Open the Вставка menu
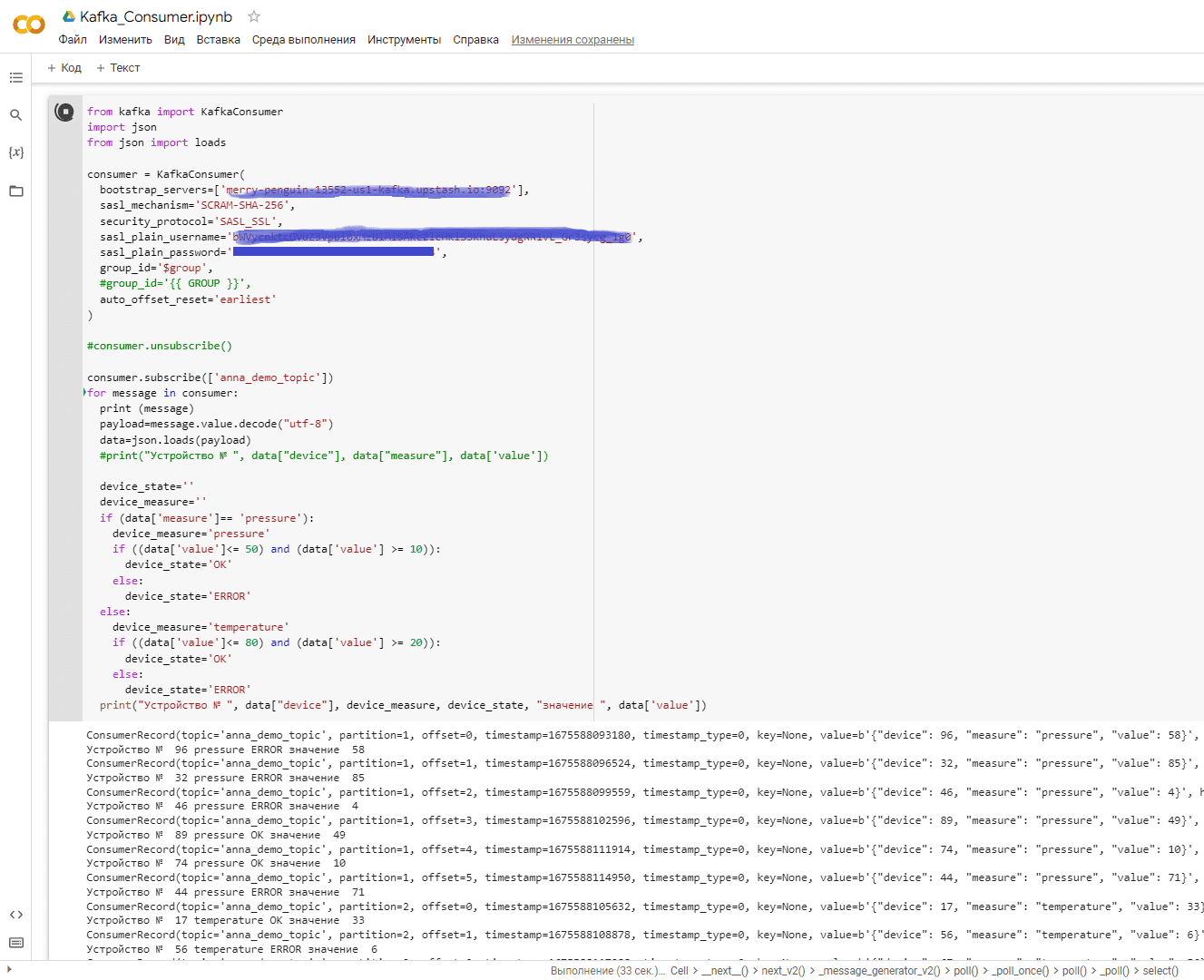This screenshot has width=1204, height=980. tap(218, 40)
